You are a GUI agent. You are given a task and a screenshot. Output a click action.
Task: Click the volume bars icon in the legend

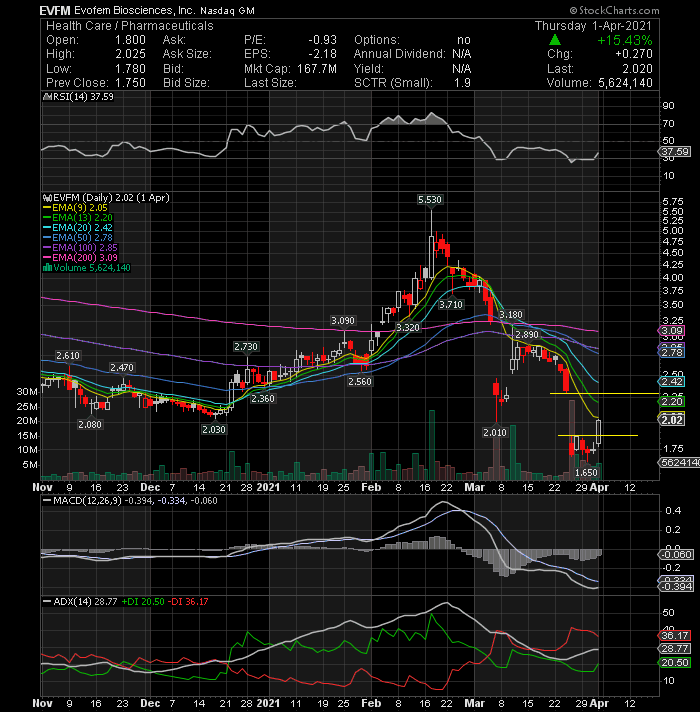click(47, 268)
